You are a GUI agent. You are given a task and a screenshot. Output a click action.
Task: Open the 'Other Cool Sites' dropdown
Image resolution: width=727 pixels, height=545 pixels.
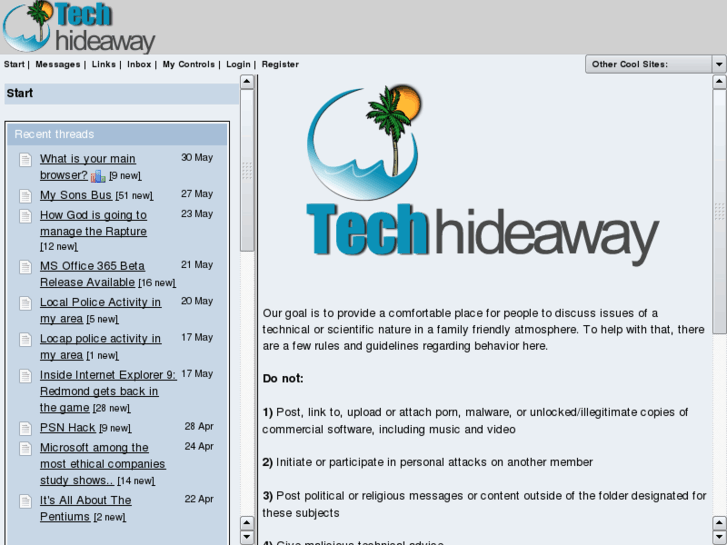click(x=656, y=64)
